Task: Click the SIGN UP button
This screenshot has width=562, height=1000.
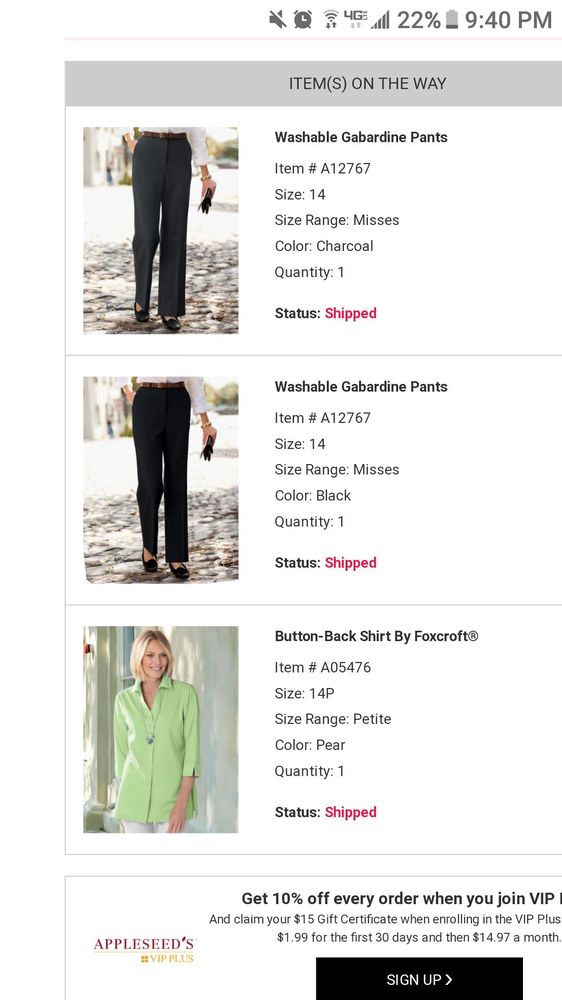Action: coord(419,979)
